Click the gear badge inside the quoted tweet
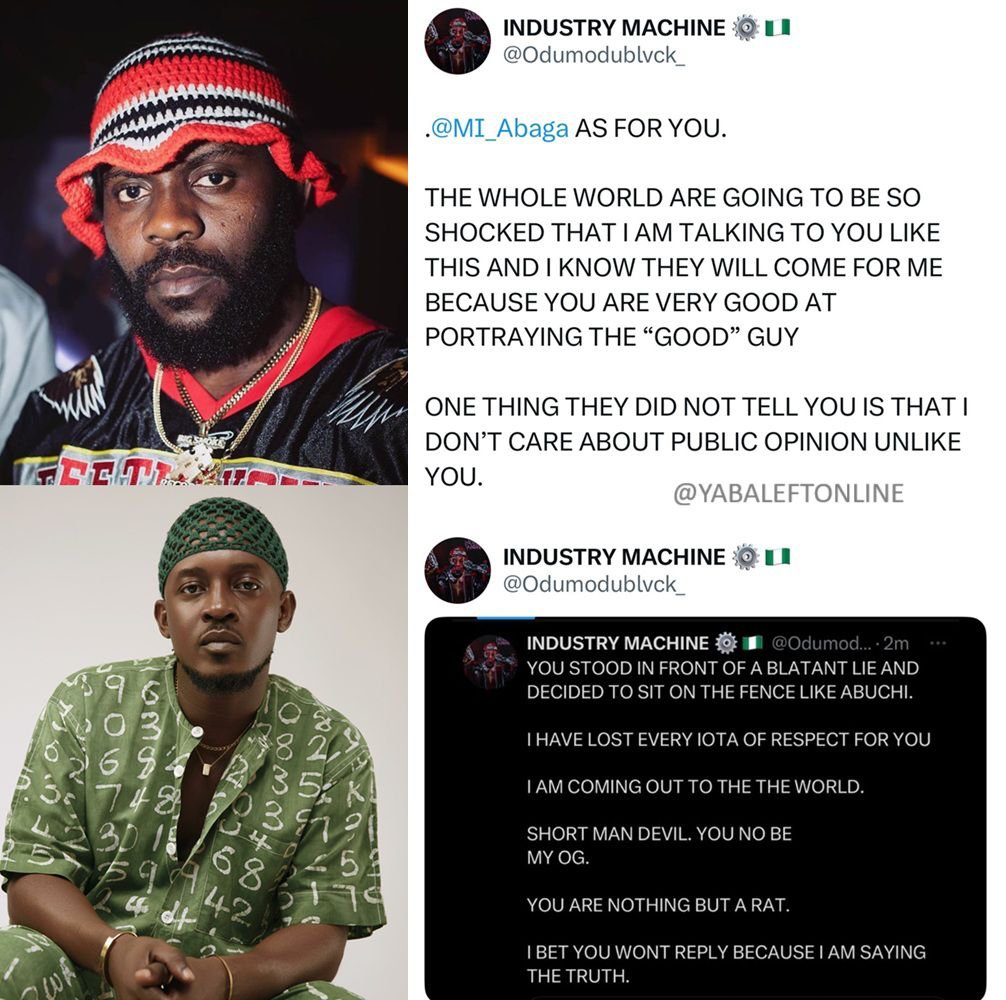The width and height of the screenshot is (1006, 1000). pyautogui.click(x=725, y=643)
